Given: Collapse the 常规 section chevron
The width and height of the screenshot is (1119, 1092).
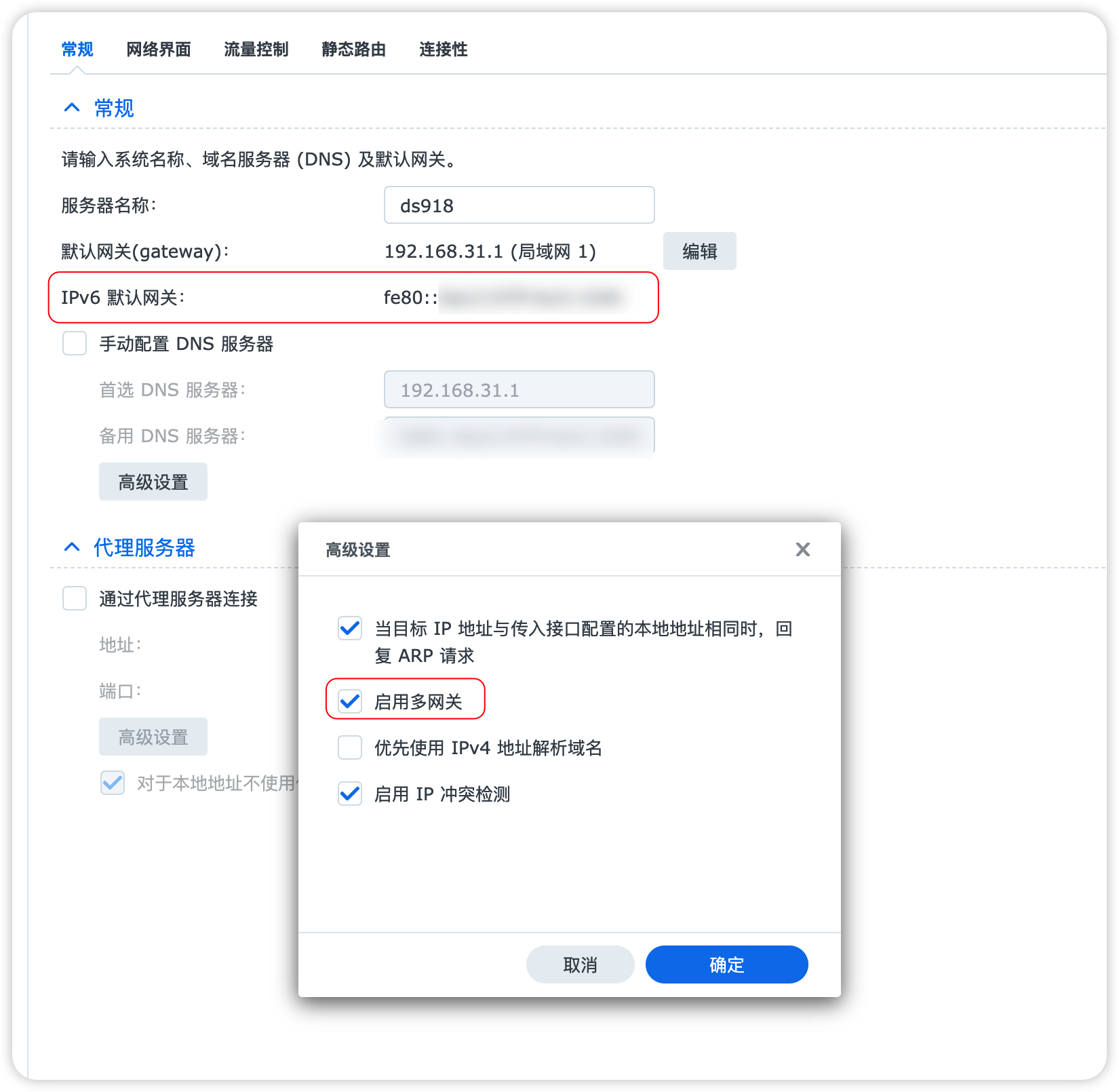Looking at the screenshot, I should [x=72, y=107].
